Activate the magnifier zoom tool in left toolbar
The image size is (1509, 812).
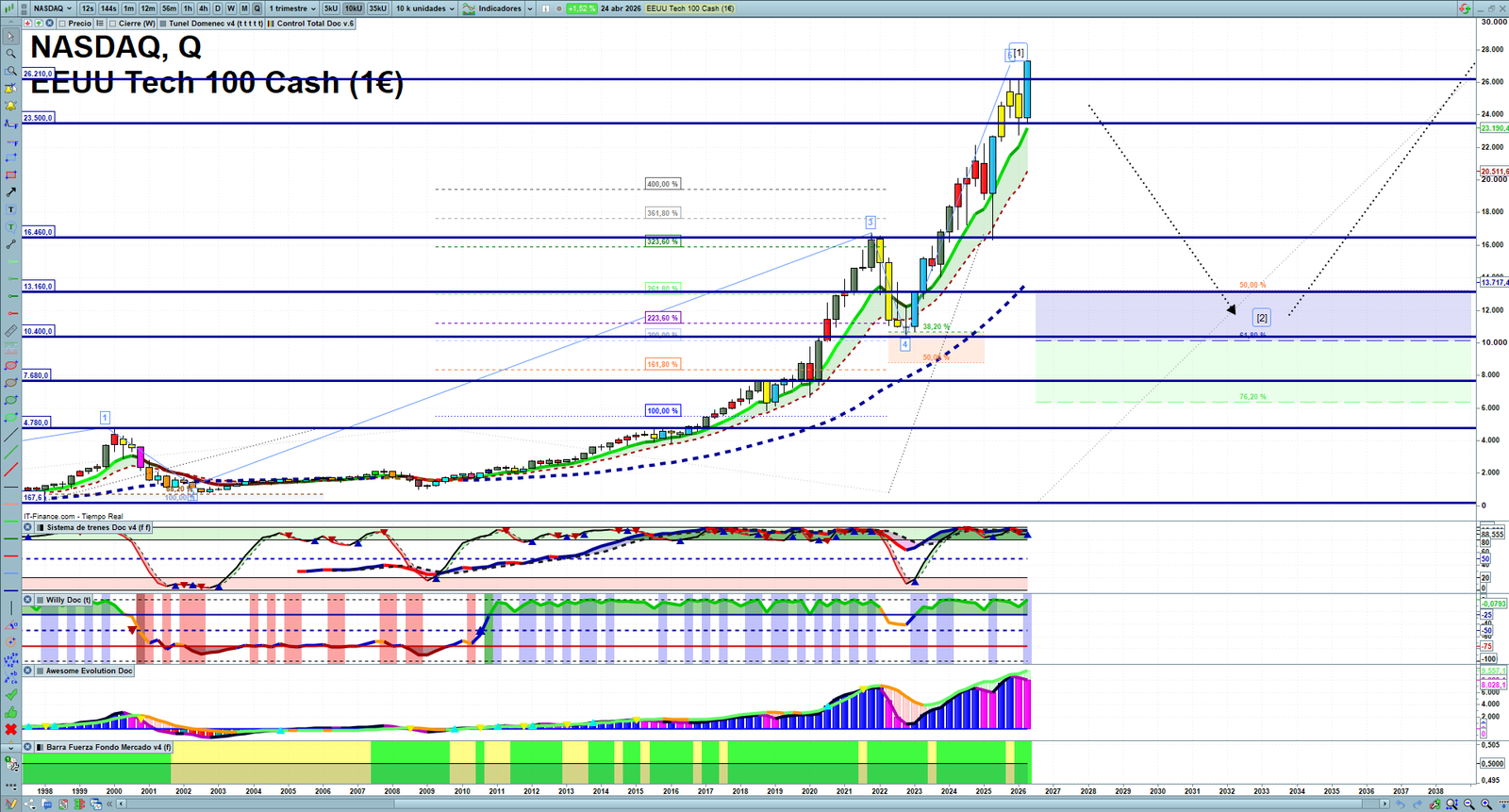[x=10, y=54]
